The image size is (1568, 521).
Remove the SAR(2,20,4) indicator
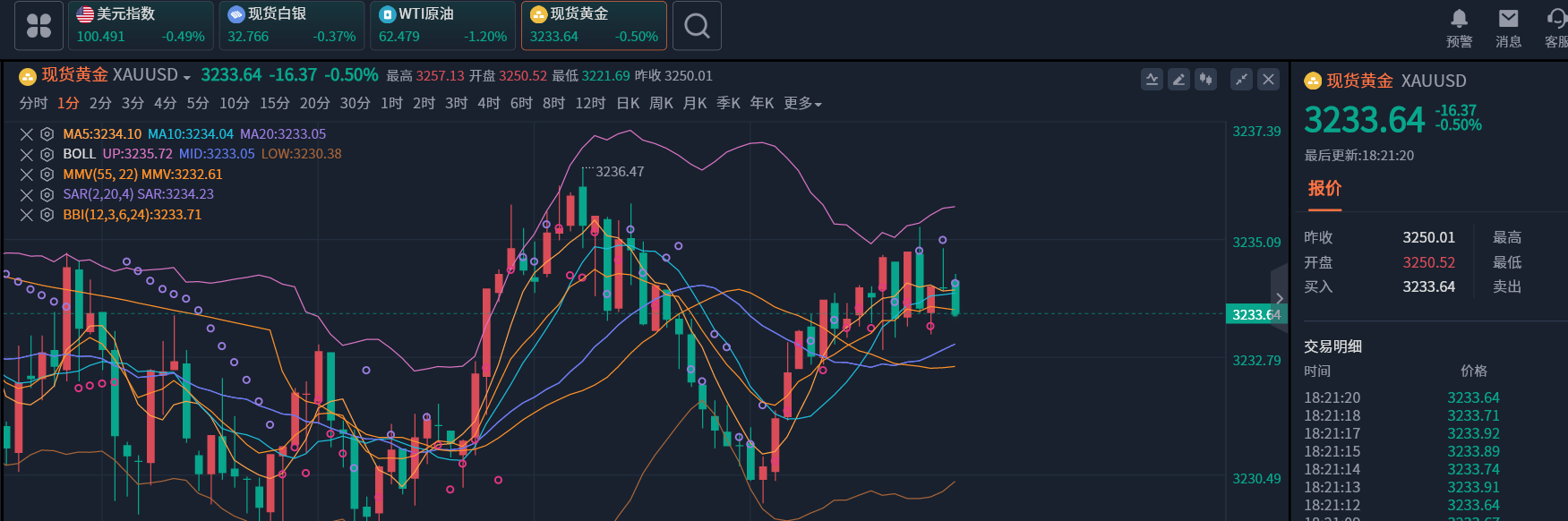[27, 194]
